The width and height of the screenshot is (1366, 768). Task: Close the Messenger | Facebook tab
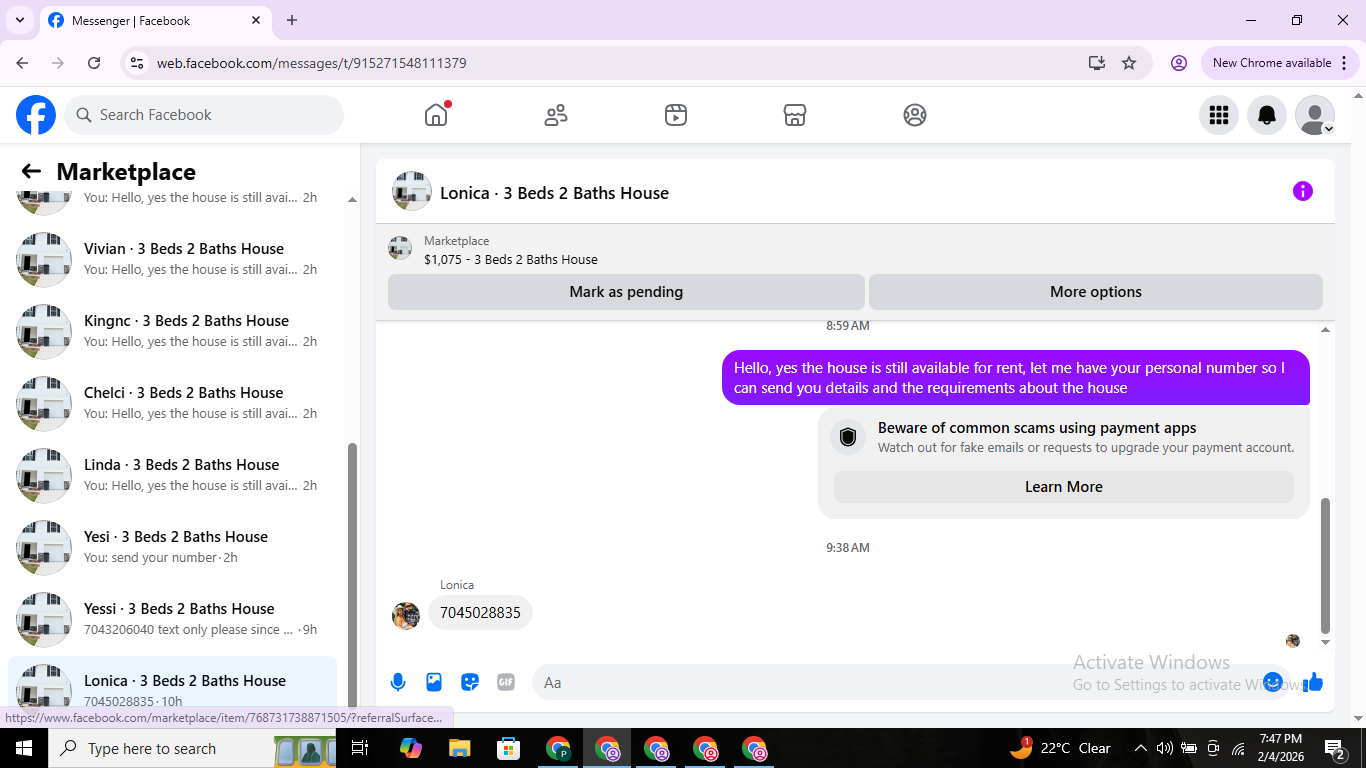[256, 20]
